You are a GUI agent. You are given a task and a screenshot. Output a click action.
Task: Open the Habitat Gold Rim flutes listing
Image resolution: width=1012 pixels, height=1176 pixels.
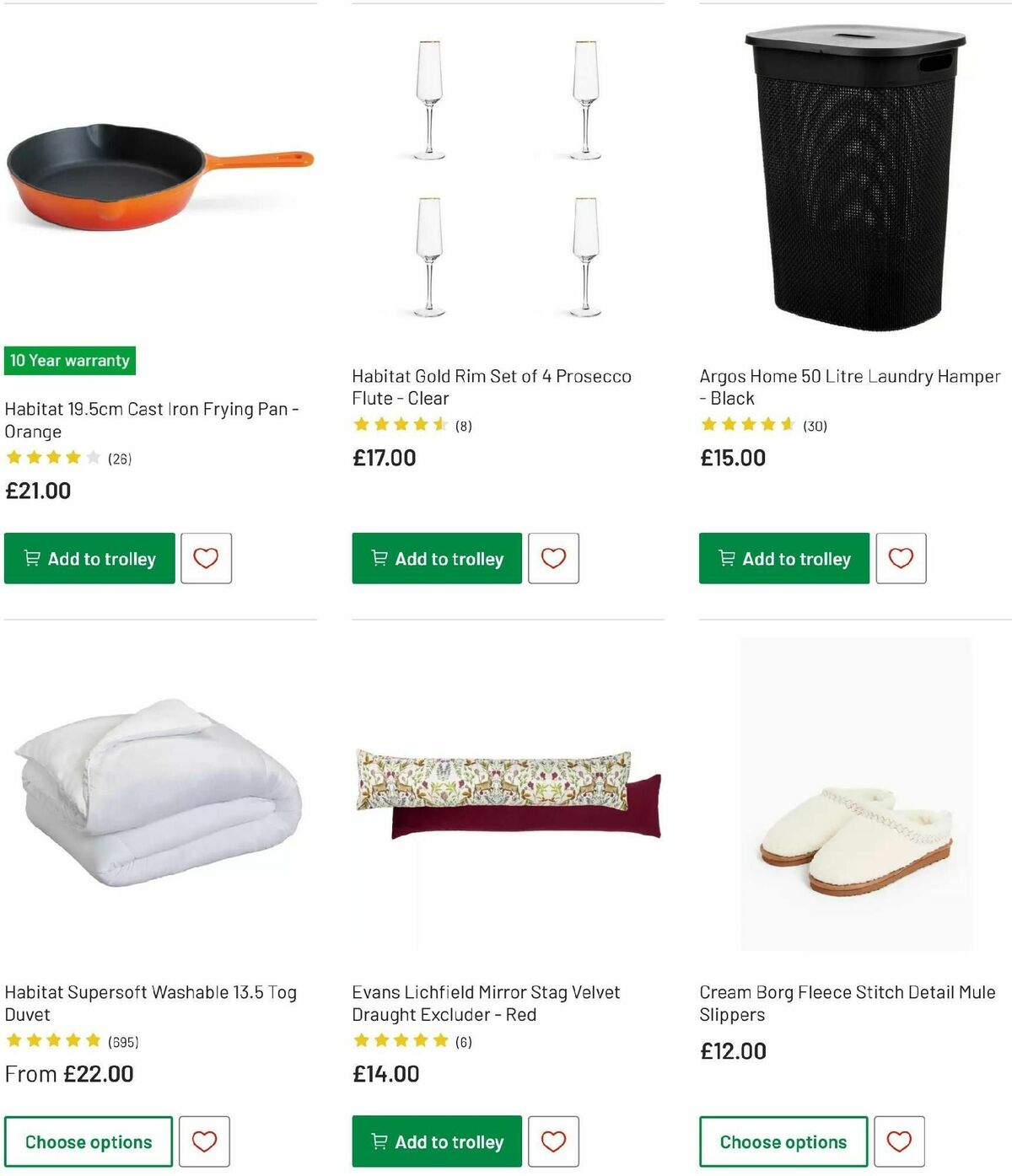(491, 387)
